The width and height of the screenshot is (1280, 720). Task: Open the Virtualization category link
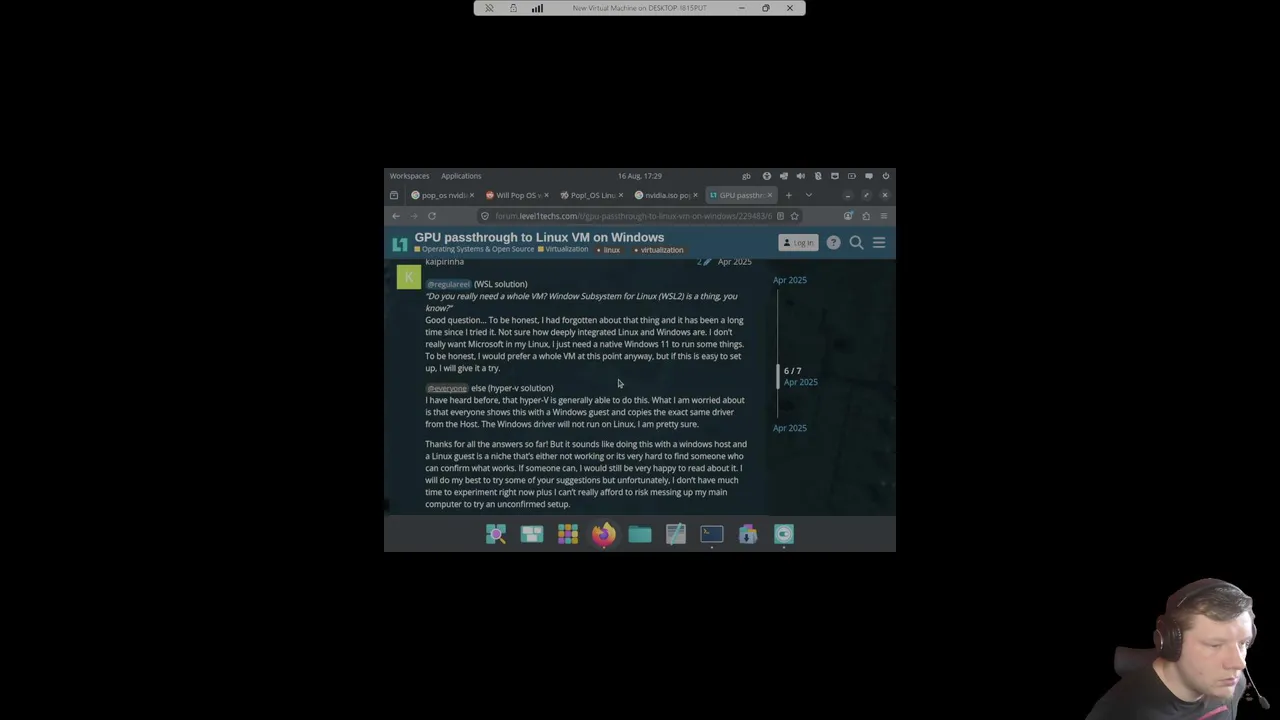pyautogui.click(x=563, y=250)
